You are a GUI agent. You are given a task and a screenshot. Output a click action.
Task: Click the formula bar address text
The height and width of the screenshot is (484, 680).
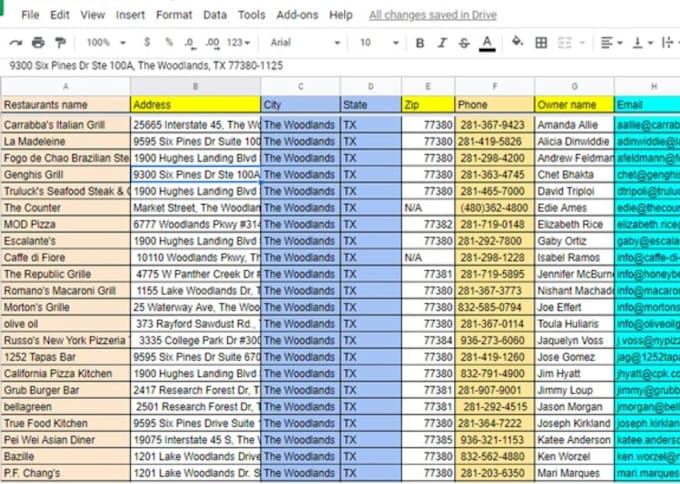(146, 65)
